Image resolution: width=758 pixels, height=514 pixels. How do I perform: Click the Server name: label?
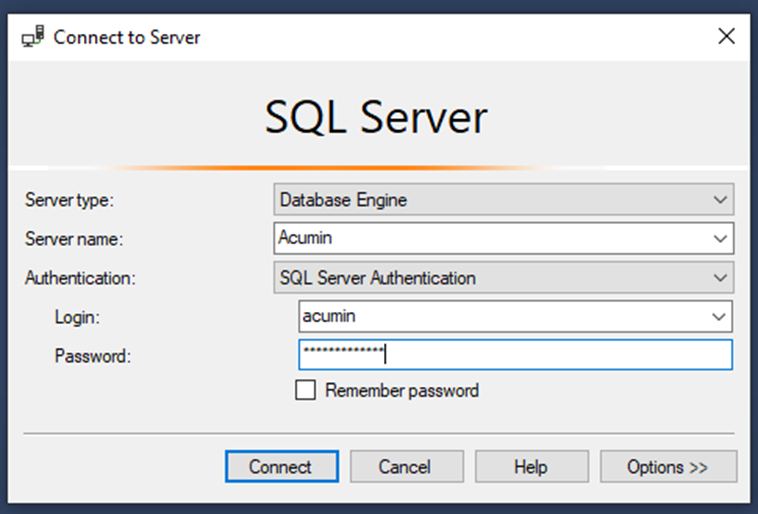pyautogui.click(x=74, y=239)
